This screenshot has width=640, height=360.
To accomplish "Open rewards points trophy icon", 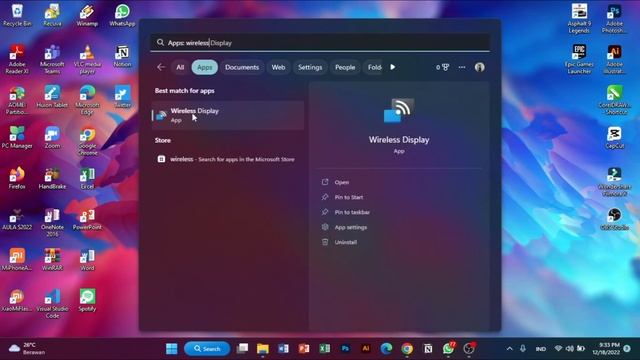I will point(442,67).
